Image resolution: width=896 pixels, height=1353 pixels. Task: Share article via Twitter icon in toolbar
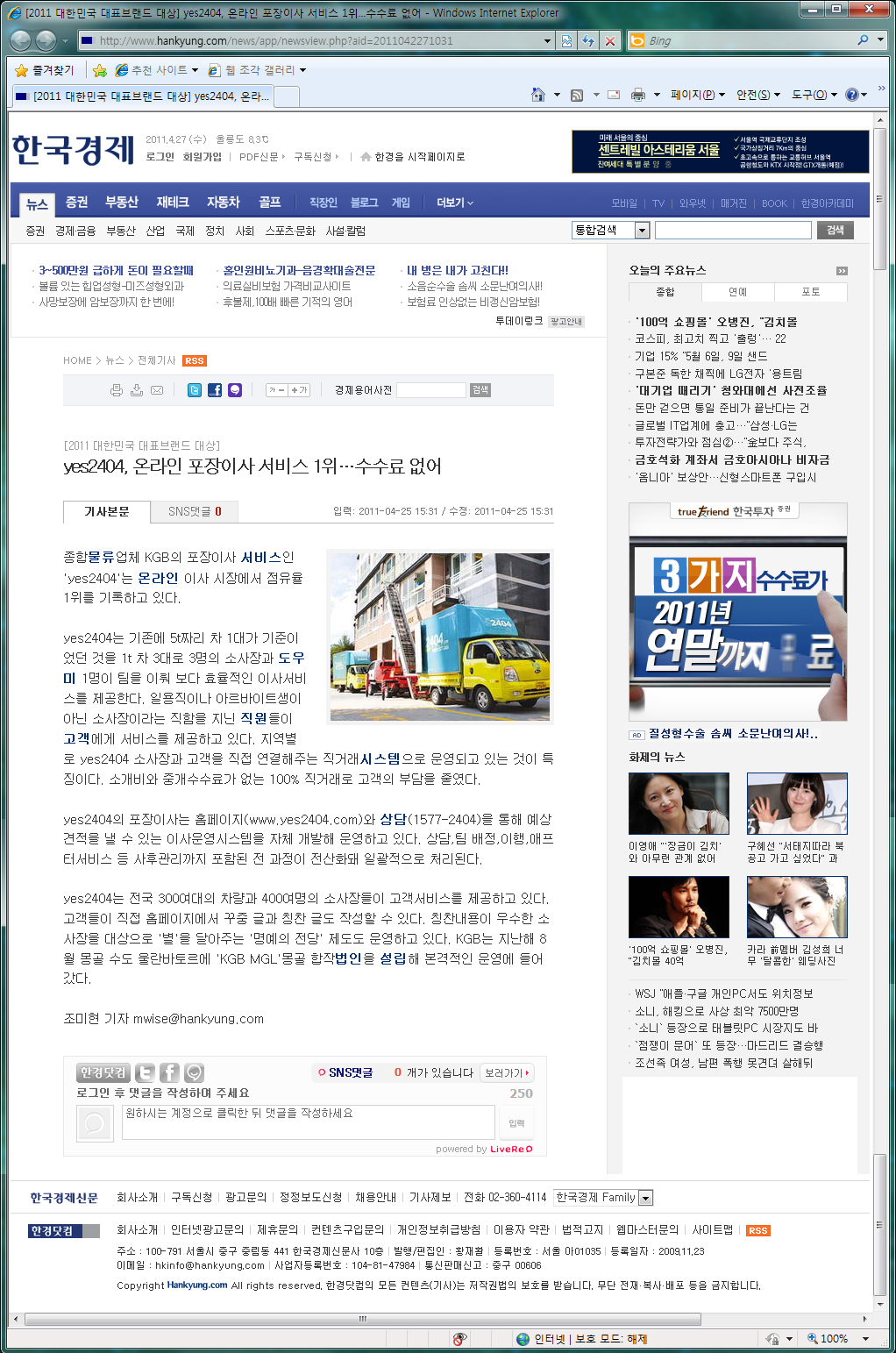(x=195, y=390)
